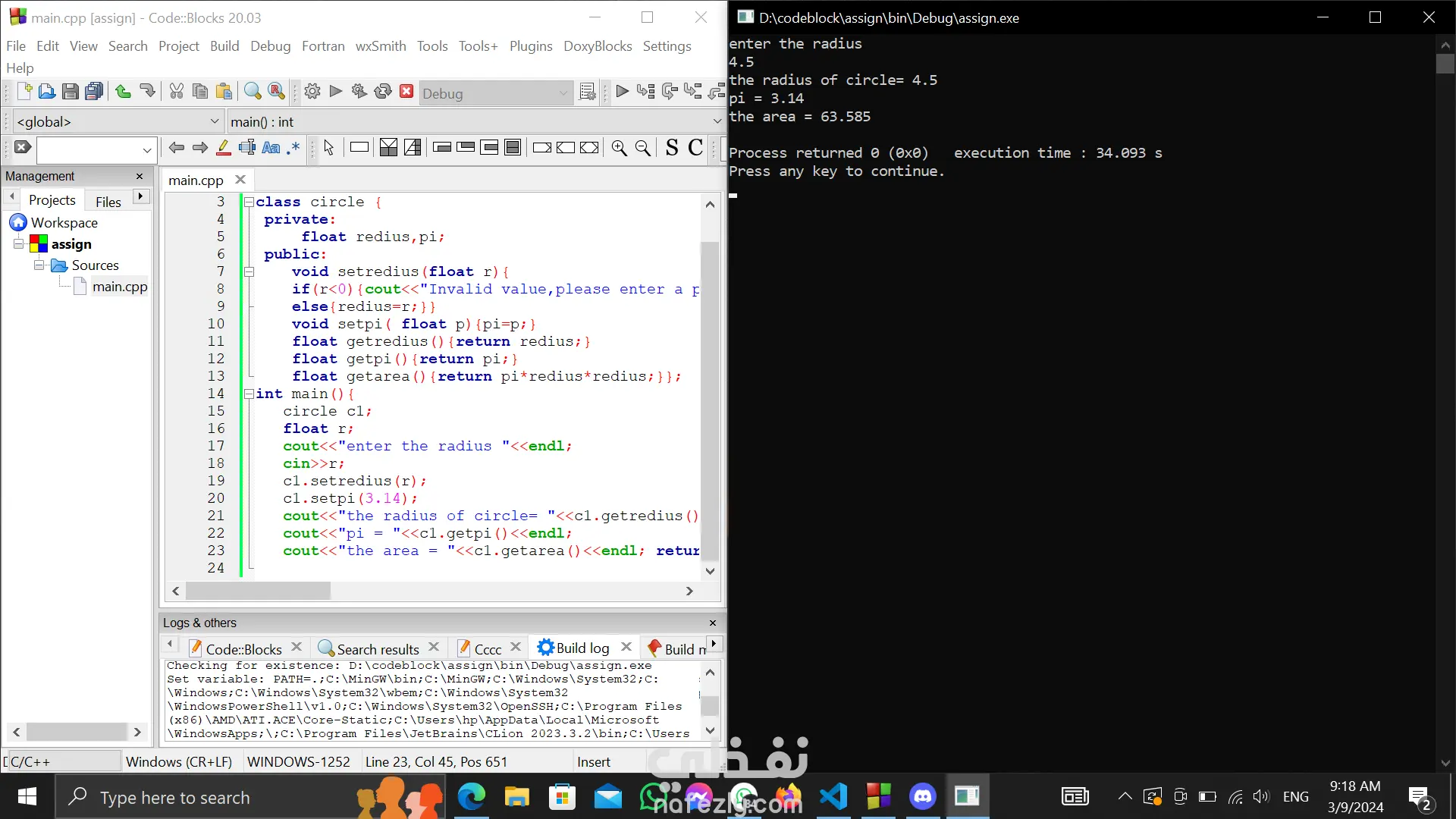This screenshot has height=819, width=1456.
Task: Click the Build and run icon
Action: pyautogui.click(x=359, y=92)
